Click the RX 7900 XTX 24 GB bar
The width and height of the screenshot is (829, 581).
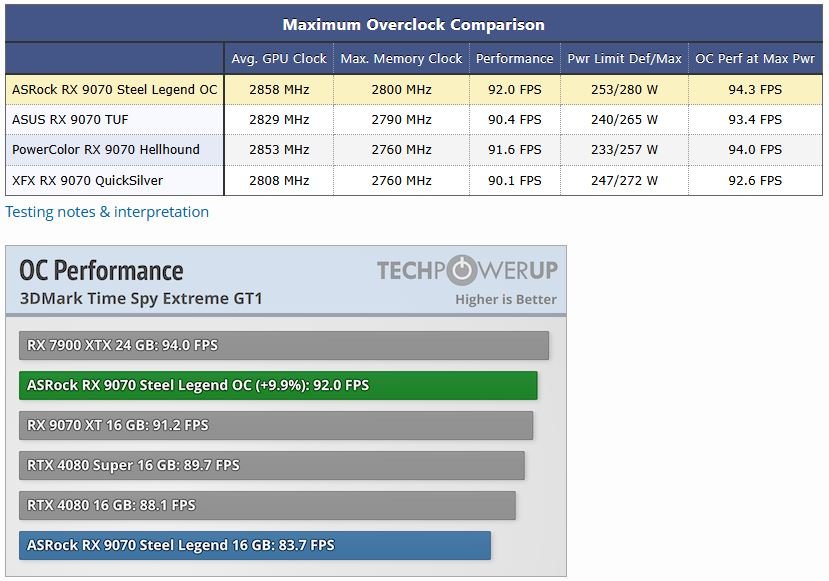point(284,345)
